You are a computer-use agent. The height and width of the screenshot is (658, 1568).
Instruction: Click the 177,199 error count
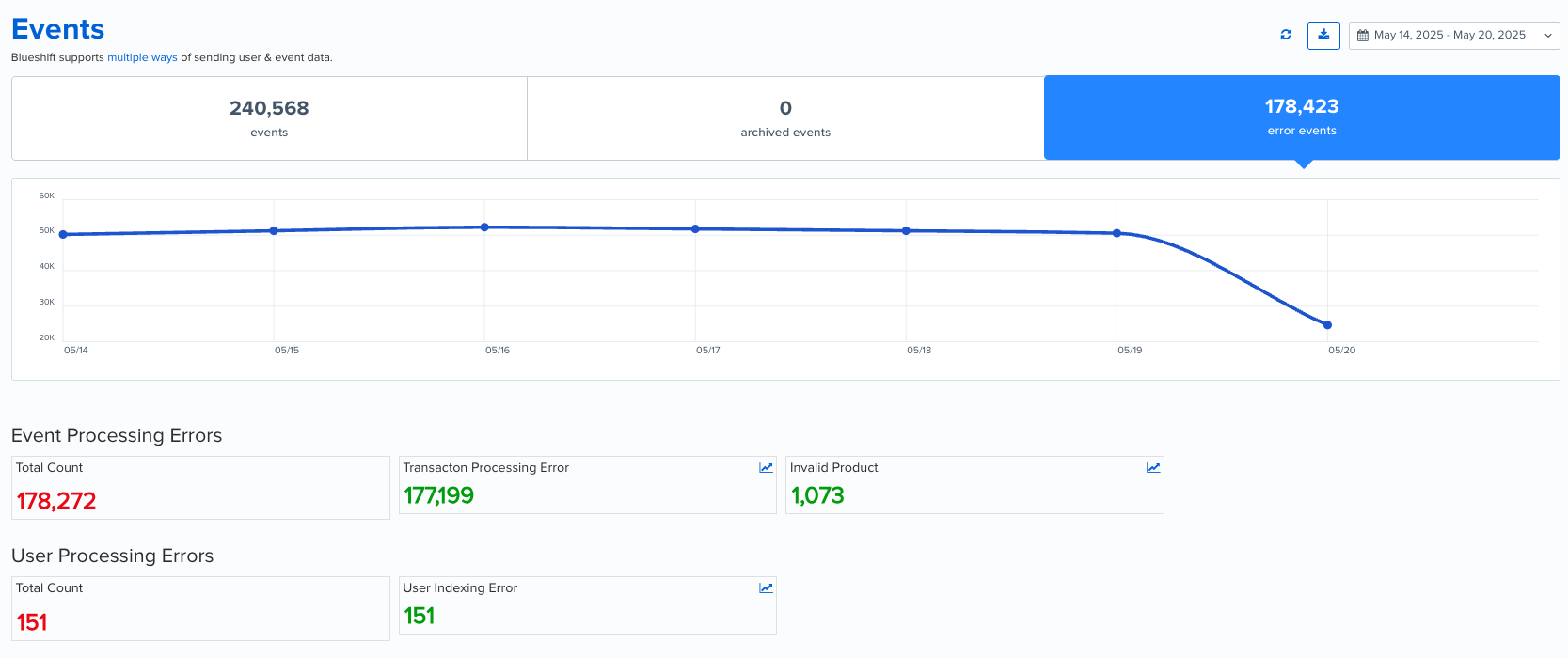coord(439,495)
